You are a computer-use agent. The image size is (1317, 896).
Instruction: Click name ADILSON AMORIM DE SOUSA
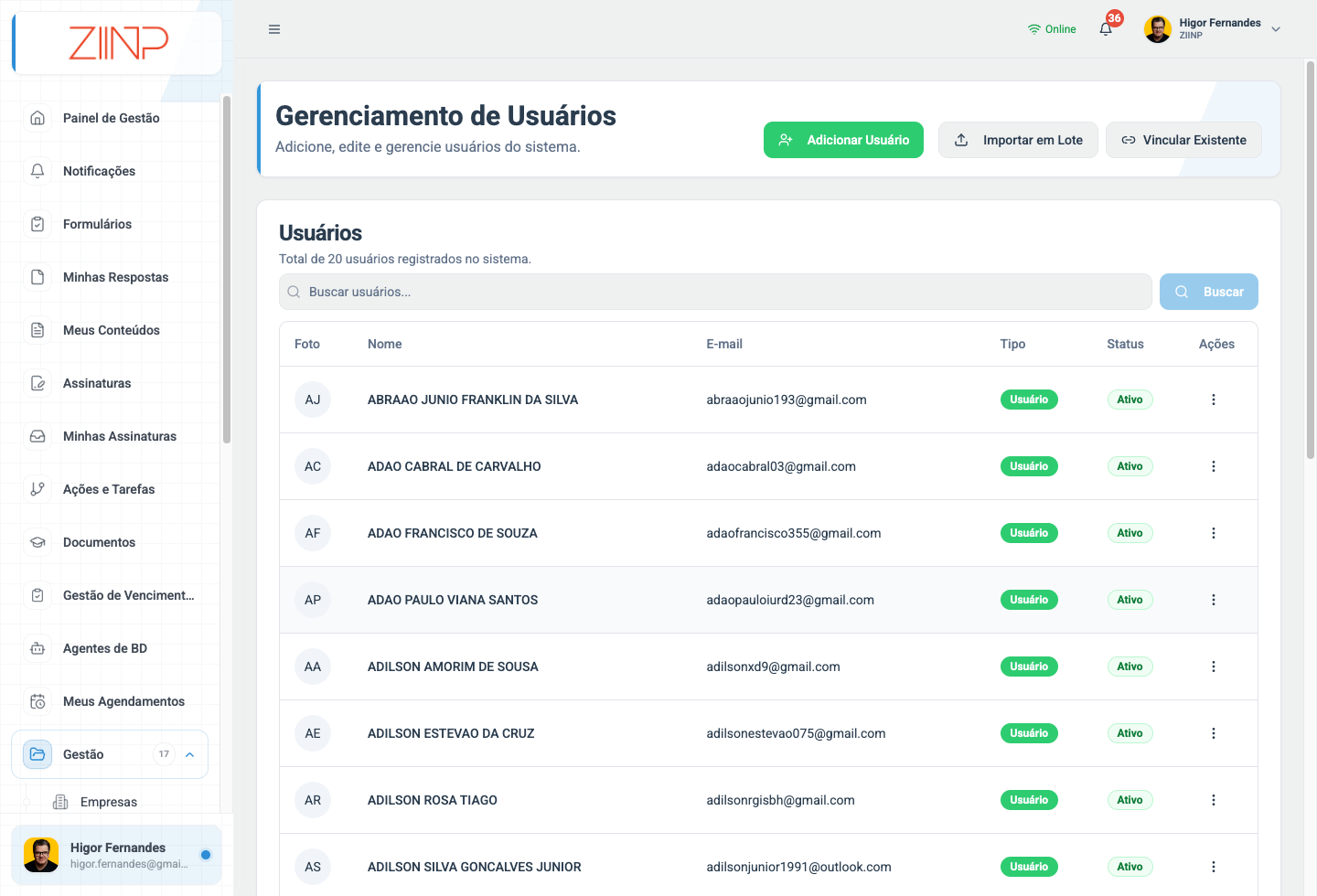click(453, 667)
